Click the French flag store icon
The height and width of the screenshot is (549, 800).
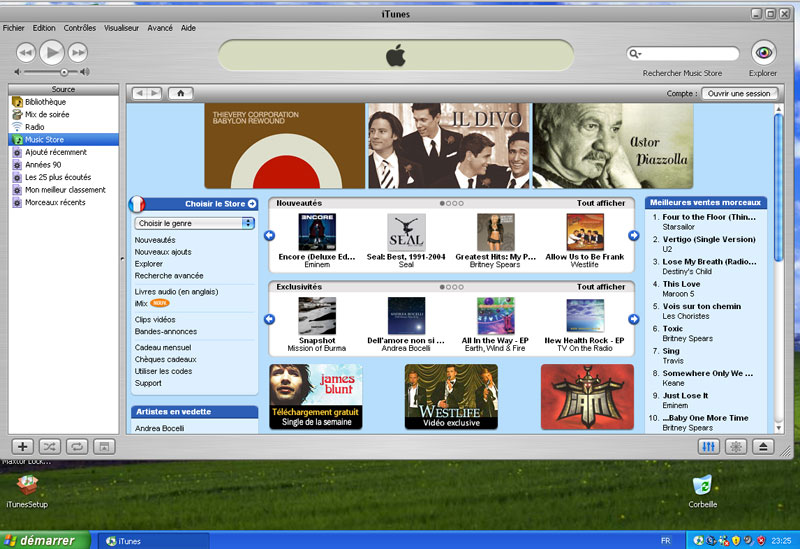pos(137,204)
